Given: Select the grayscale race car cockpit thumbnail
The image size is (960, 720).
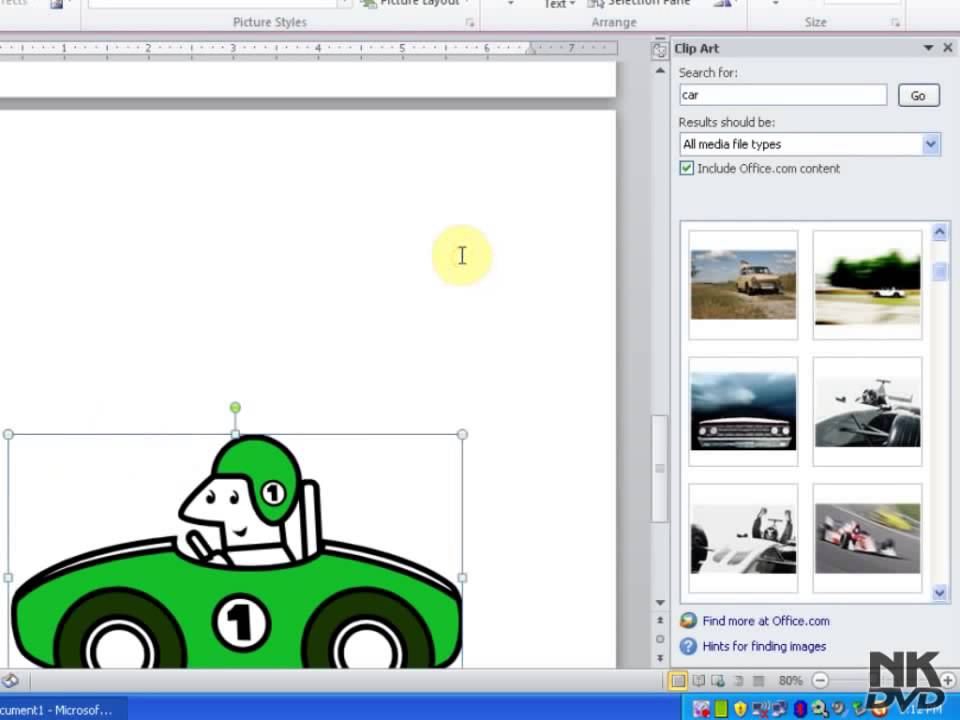Looking at the screenshot, I should click(x=868, y=411).
